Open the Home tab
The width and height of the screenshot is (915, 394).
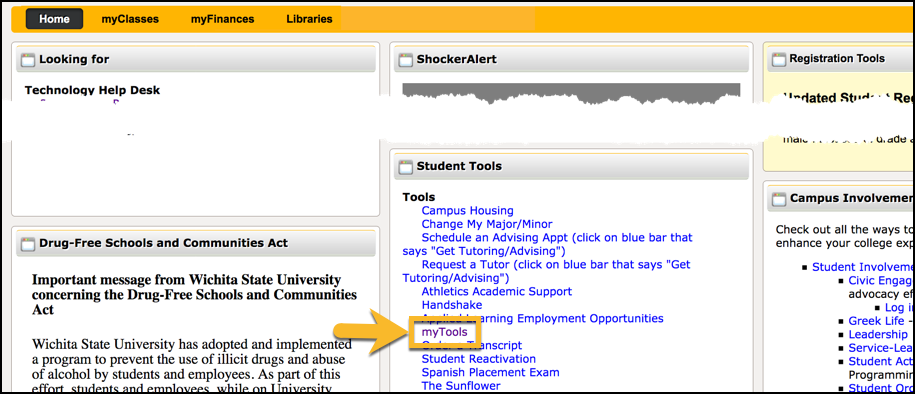point(54,19)
